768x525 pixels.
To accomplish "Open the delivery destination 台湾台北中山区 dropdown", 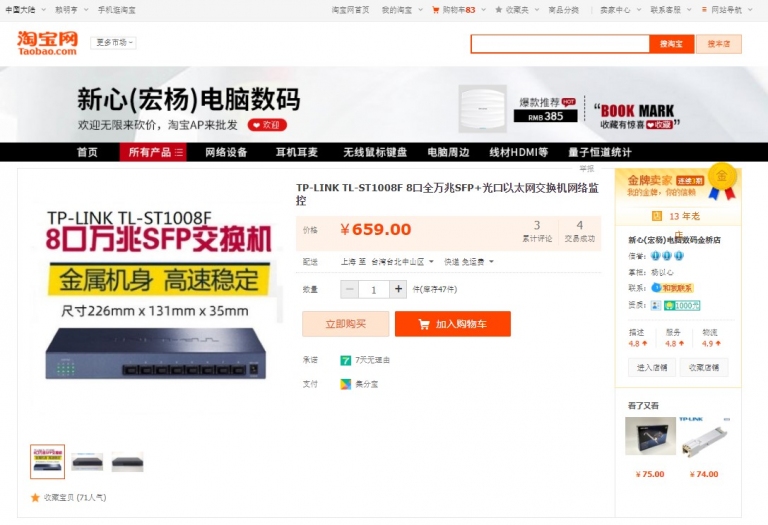I will (x=402, y=262).
